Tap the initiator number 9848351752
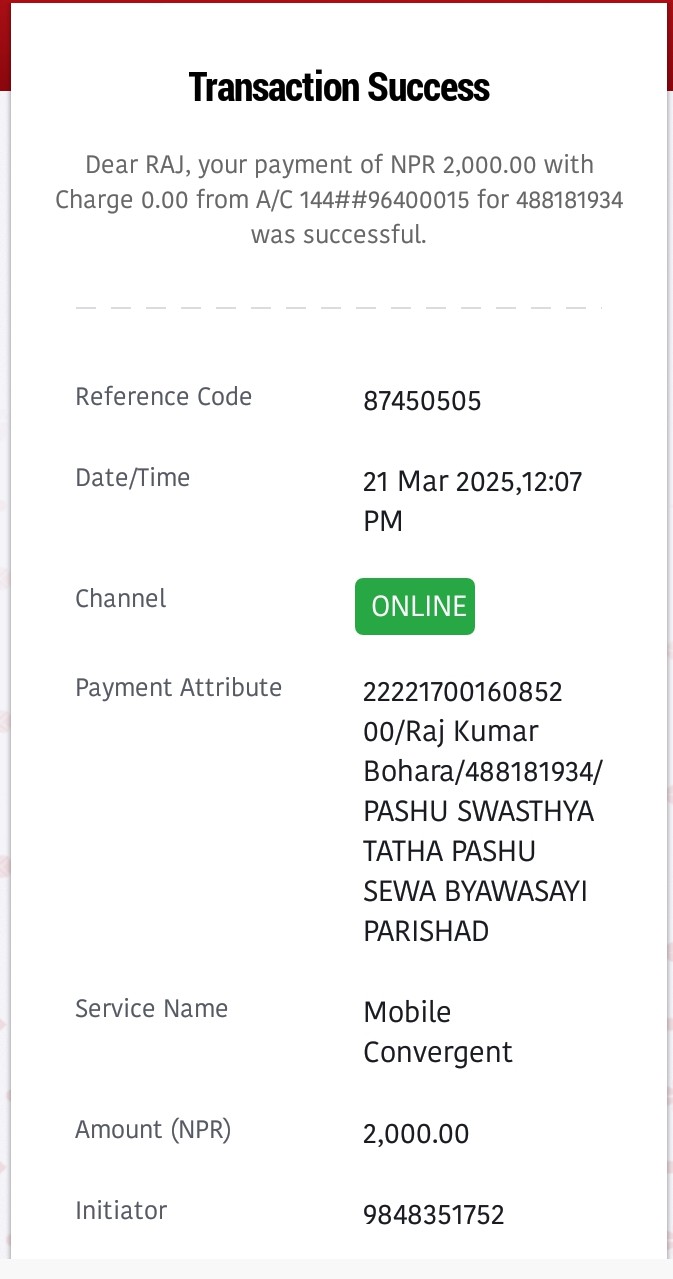The image size is (673, 1279). click(x=434, y=1215)
